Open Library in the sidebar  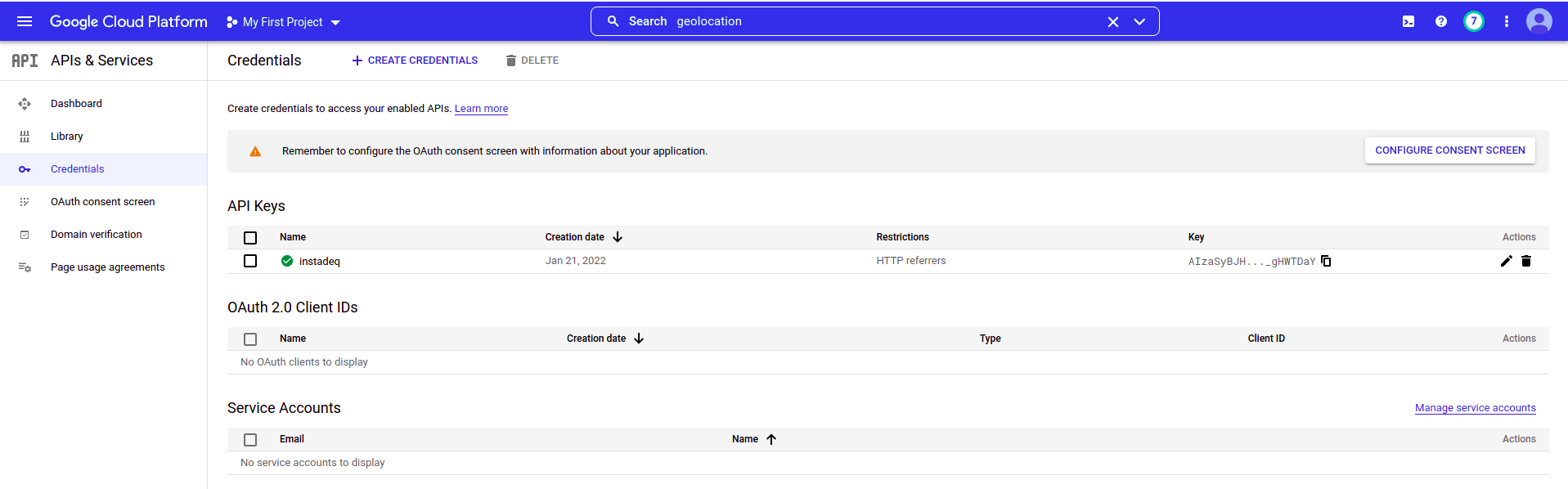tap(67, 137)
